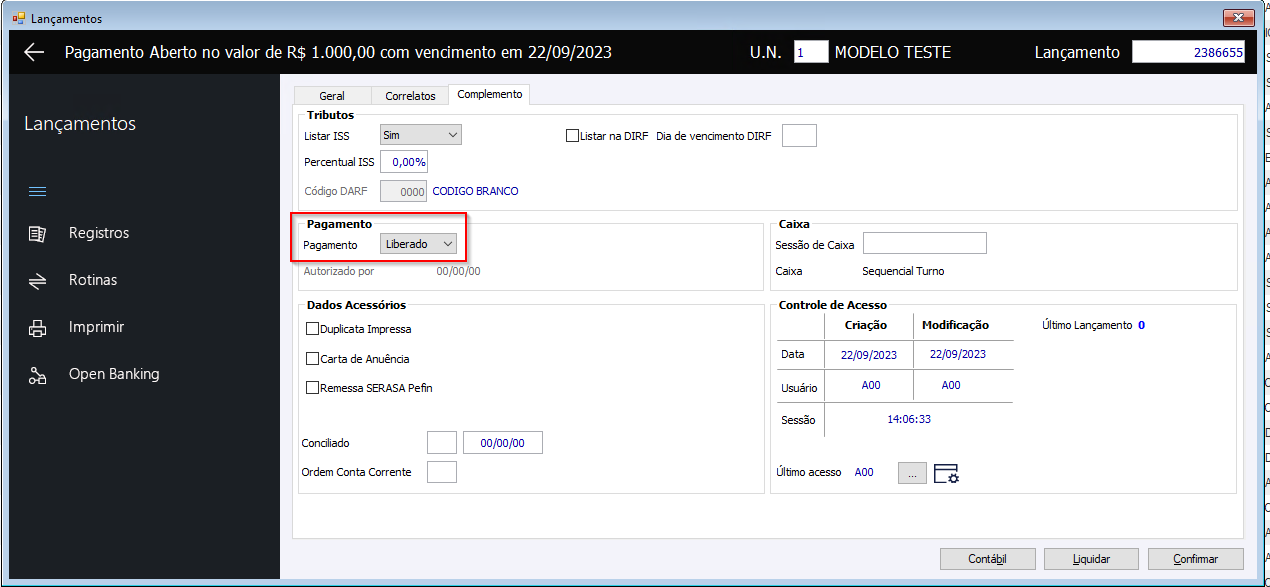Click the ellipsis button beside Último acesso

coord(912,473)
